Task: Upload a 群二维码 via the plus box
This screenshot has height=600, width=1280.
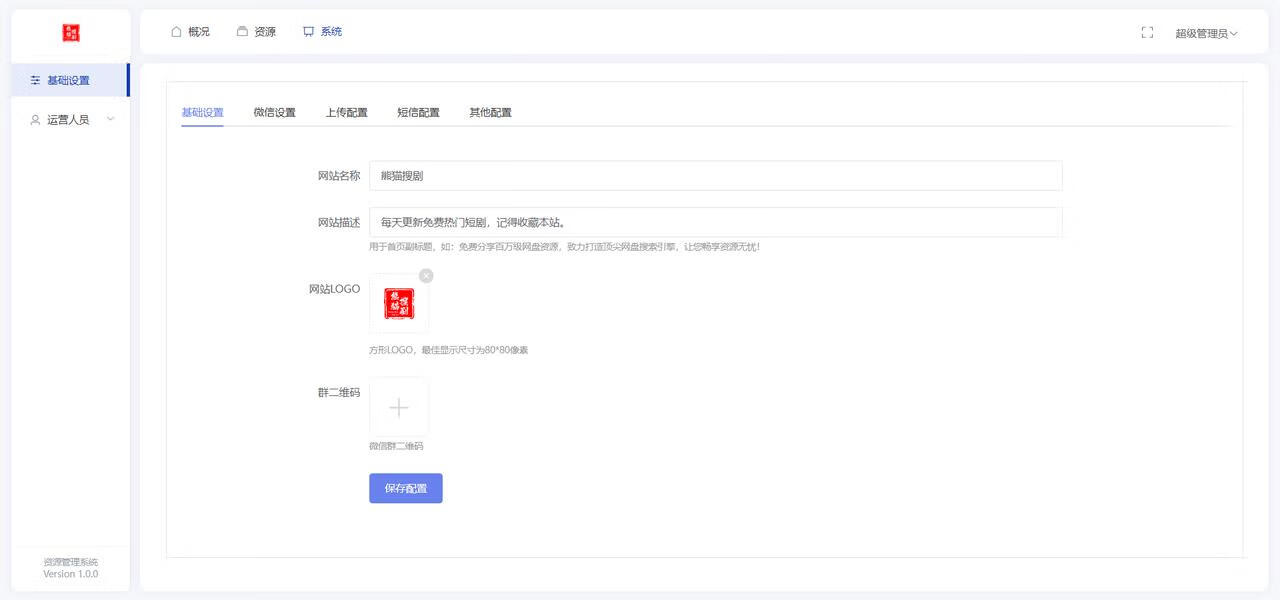Action: pyautogui.click(x=398, y=407)
